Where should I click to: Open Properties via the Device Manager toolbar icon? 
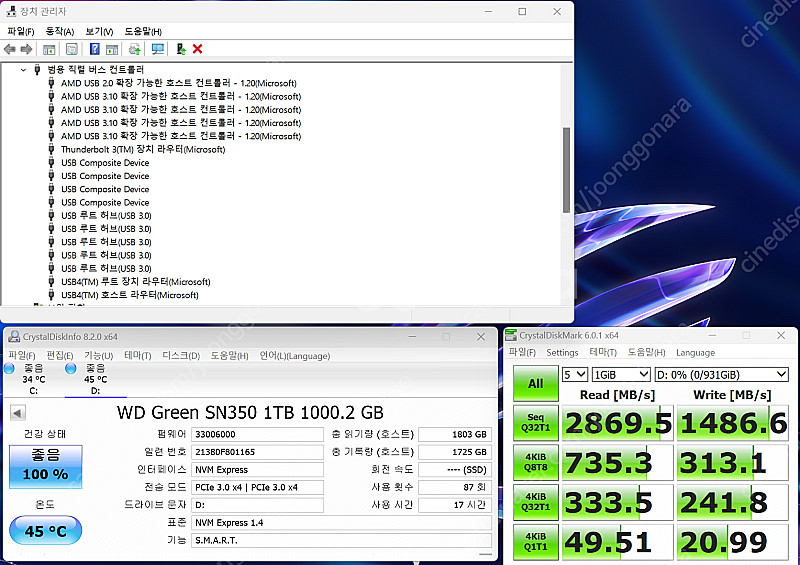click(72, 49)
